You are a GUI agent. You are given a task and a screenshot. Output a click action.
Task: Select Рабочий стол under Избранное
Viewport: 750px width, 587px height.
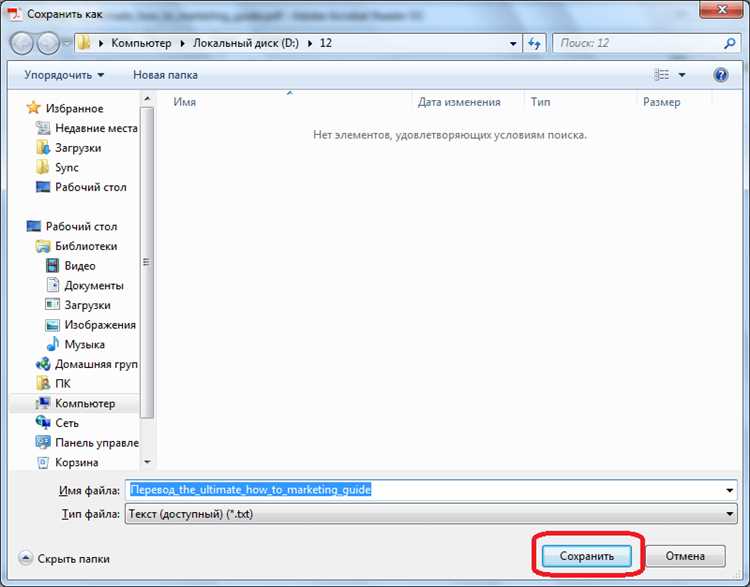(90, 187)
